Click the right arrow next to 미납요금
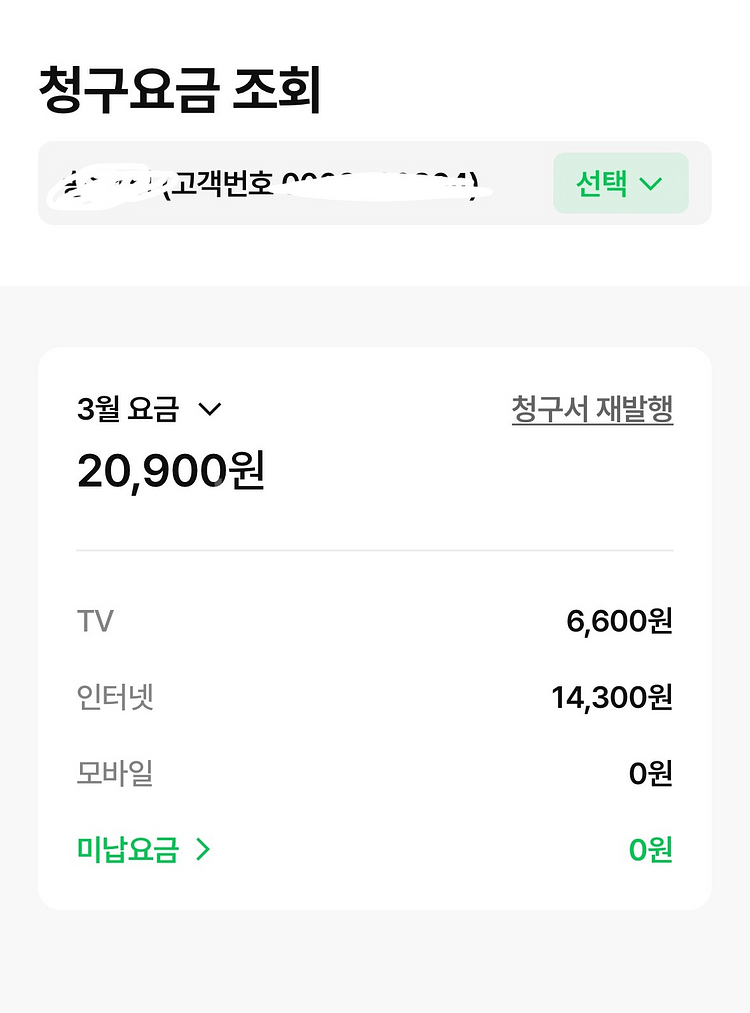The width and height of the screenshot is (750, 1013). [x=204, y=850]
